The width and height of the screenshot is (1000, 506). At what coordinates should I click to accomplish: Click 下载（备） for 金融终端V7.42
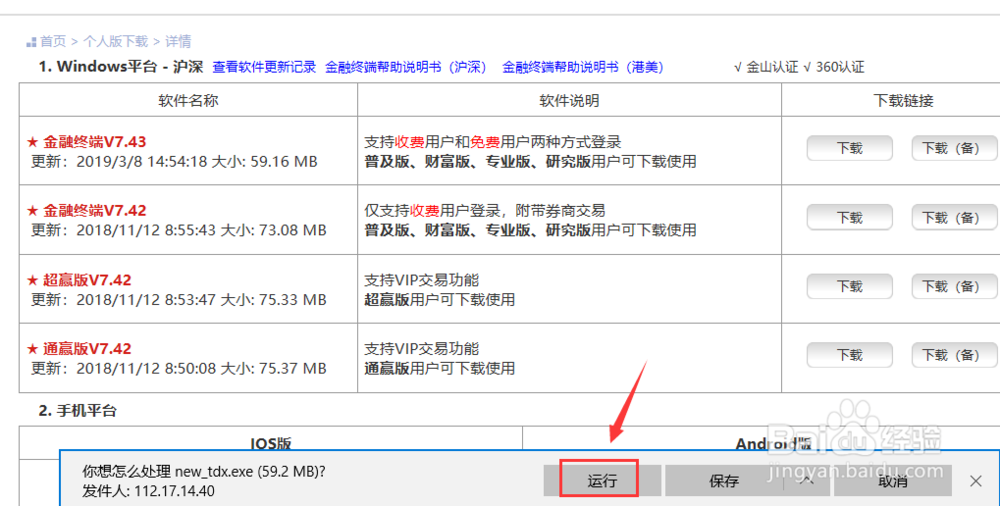click(x=954, y=218)
